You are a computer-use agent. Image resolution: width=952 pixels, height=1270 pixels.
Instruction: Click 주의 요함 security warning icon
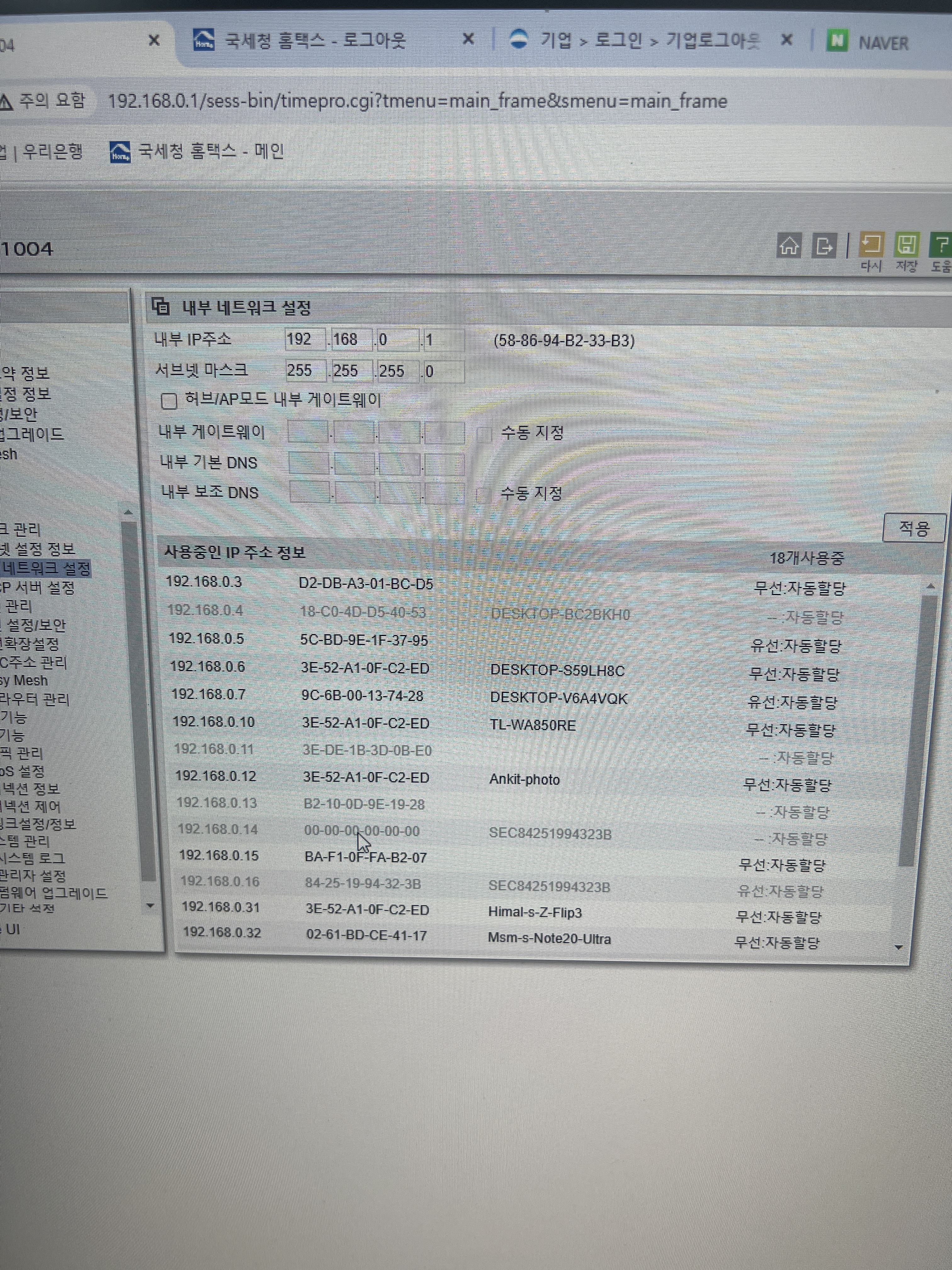pyautogui.click(x=6, y=102)
